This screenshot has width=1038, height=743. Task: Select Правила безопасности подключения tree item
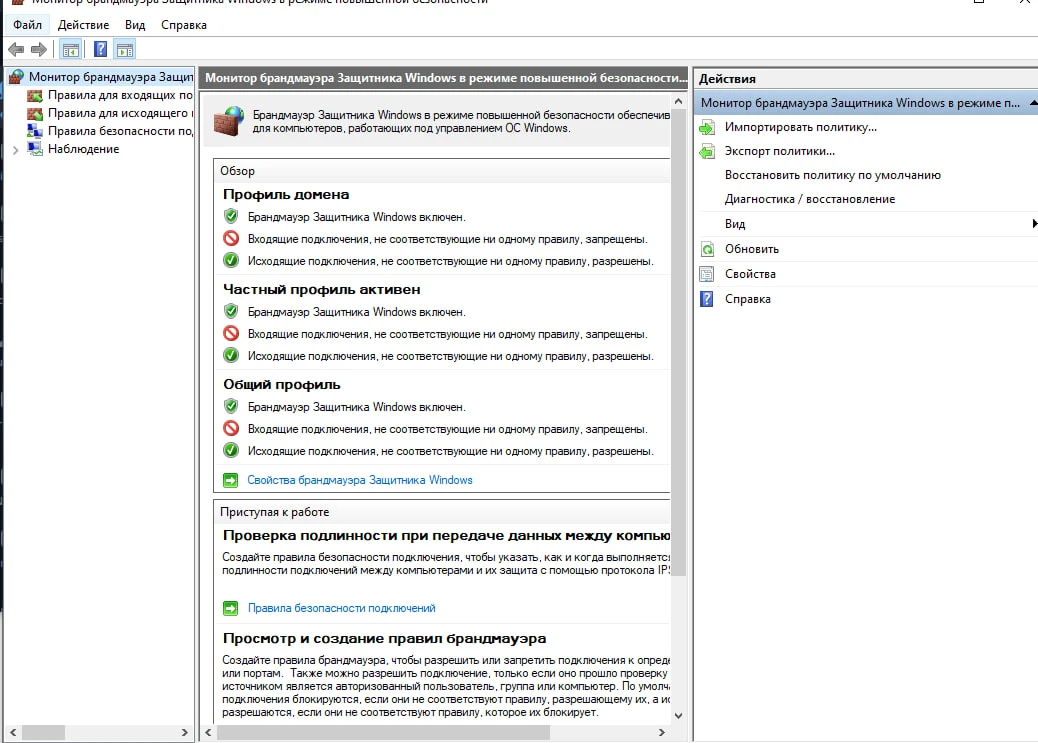120,131
